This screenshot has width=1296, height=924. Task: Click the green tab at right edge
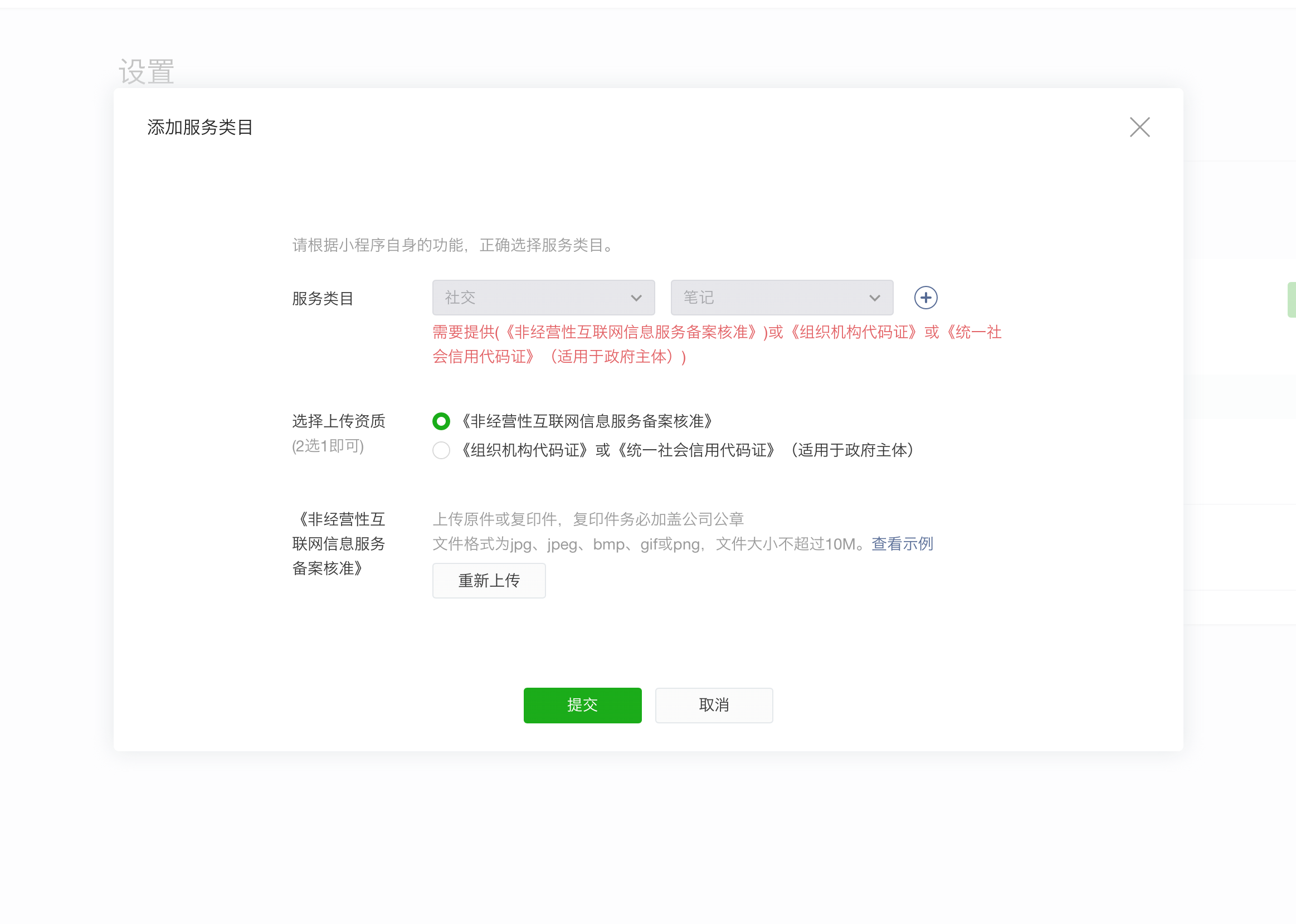tap(1292, 300)
